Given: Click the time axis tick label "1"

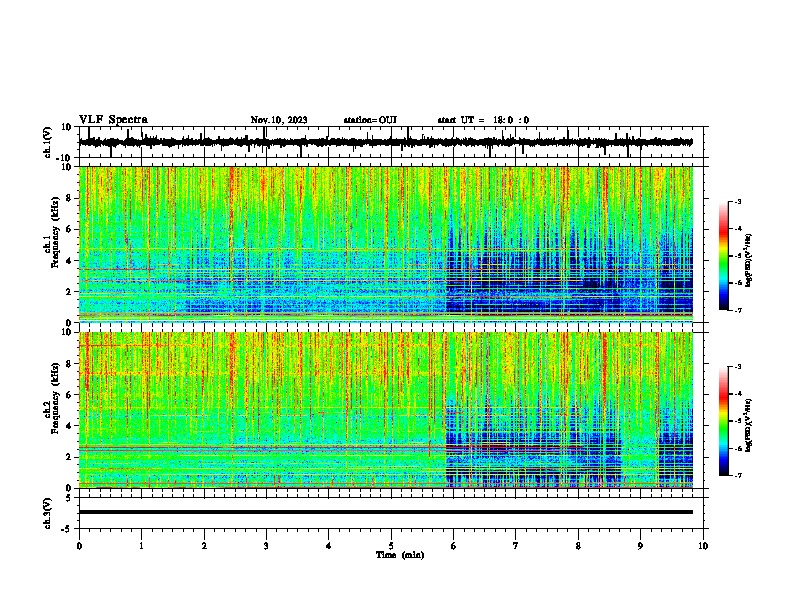Looking at the screenshot, I should (x=141, y=546).
